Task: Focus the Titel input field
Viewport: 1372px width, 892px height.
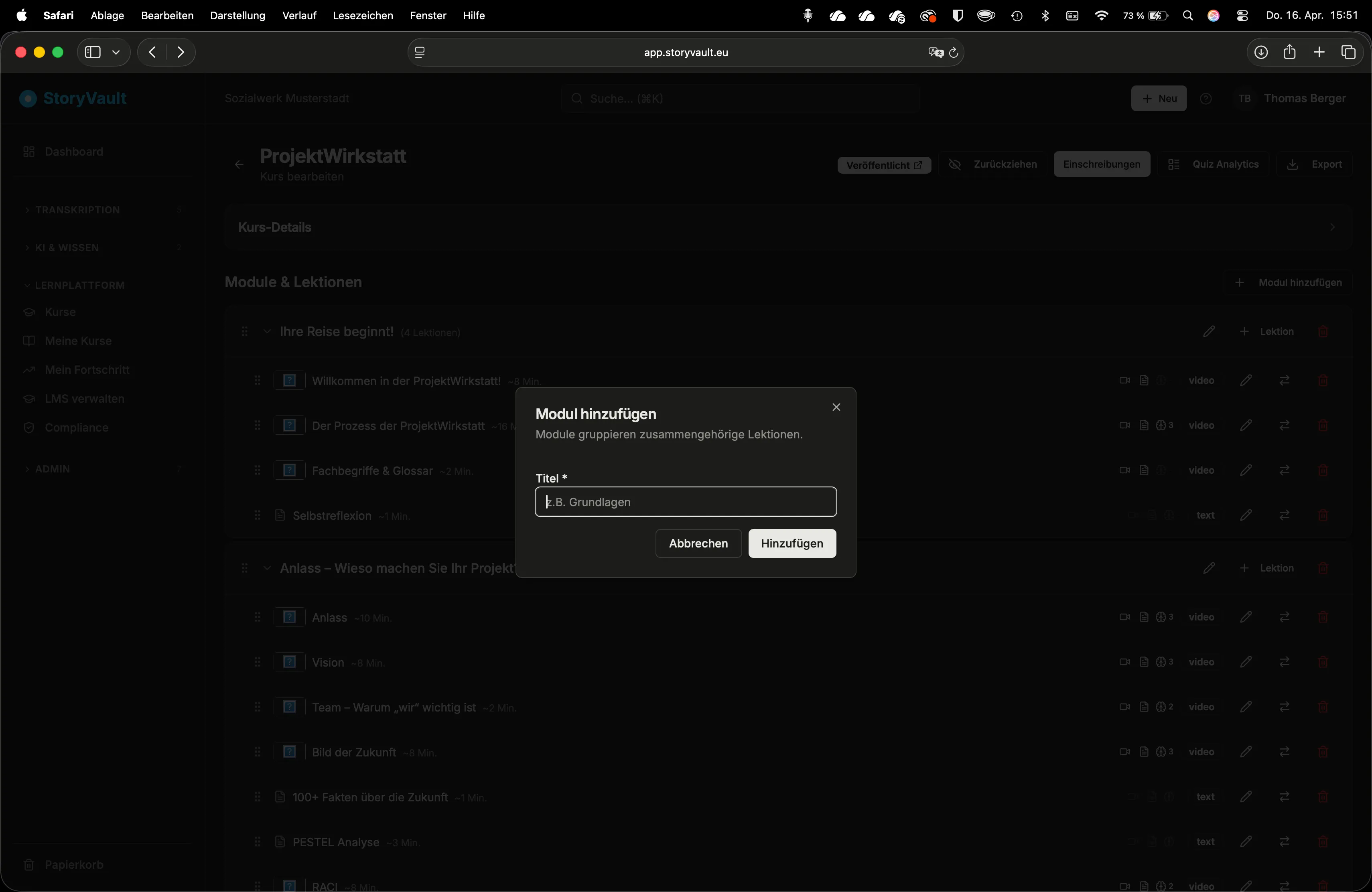Action: (686, 501)
